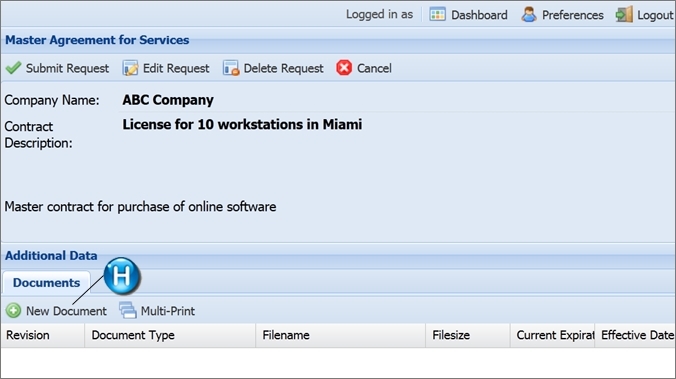Click the Edit Request pencil icon

point(130,68)
